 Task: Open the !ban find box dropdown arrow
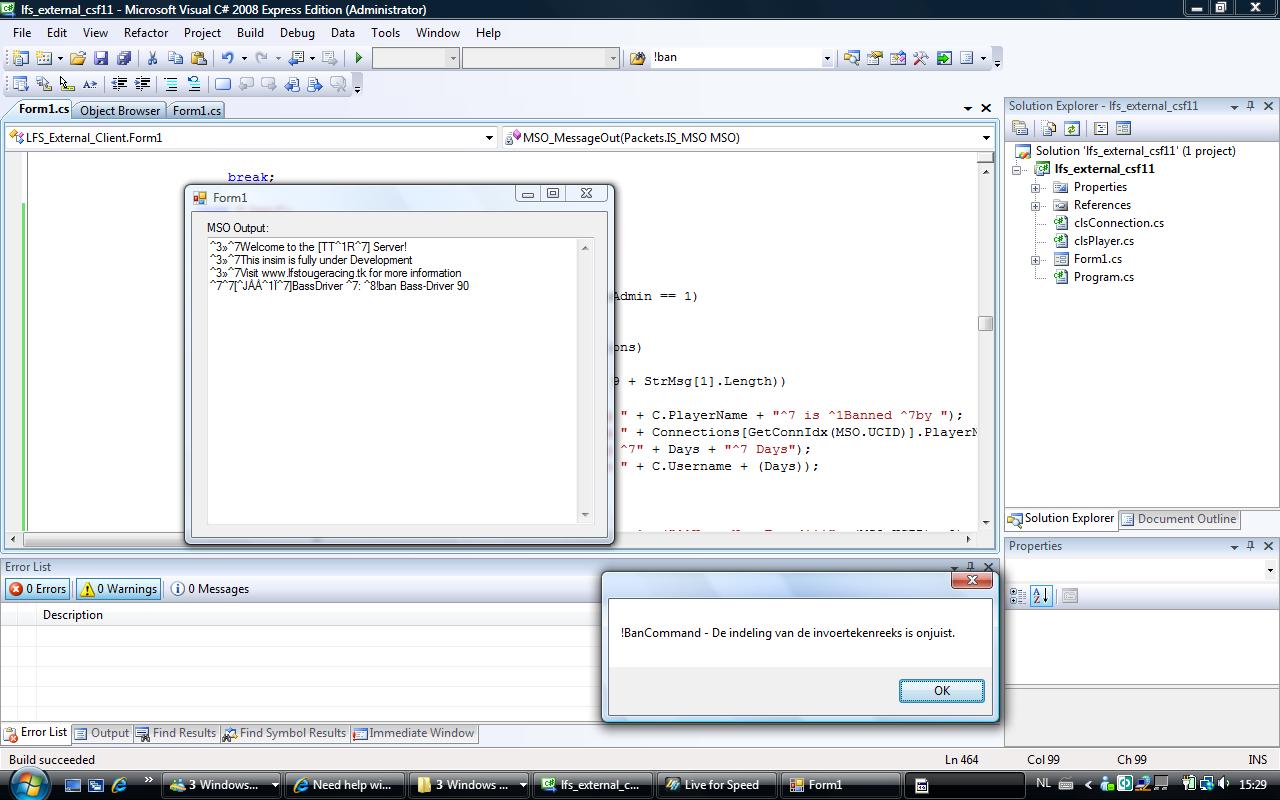click(827, 58)
